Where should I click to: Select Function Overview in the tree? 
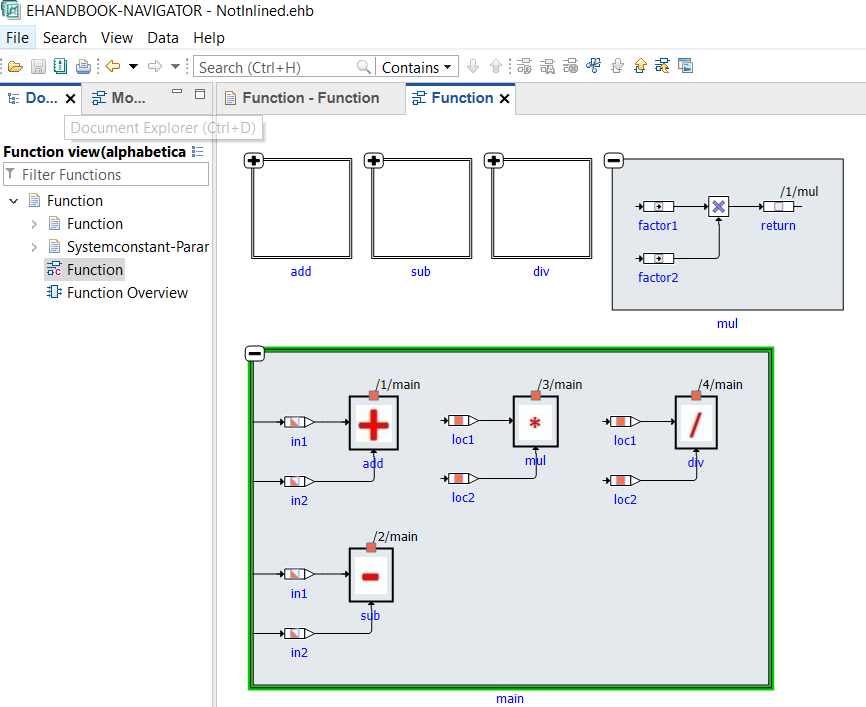(126, 293)
